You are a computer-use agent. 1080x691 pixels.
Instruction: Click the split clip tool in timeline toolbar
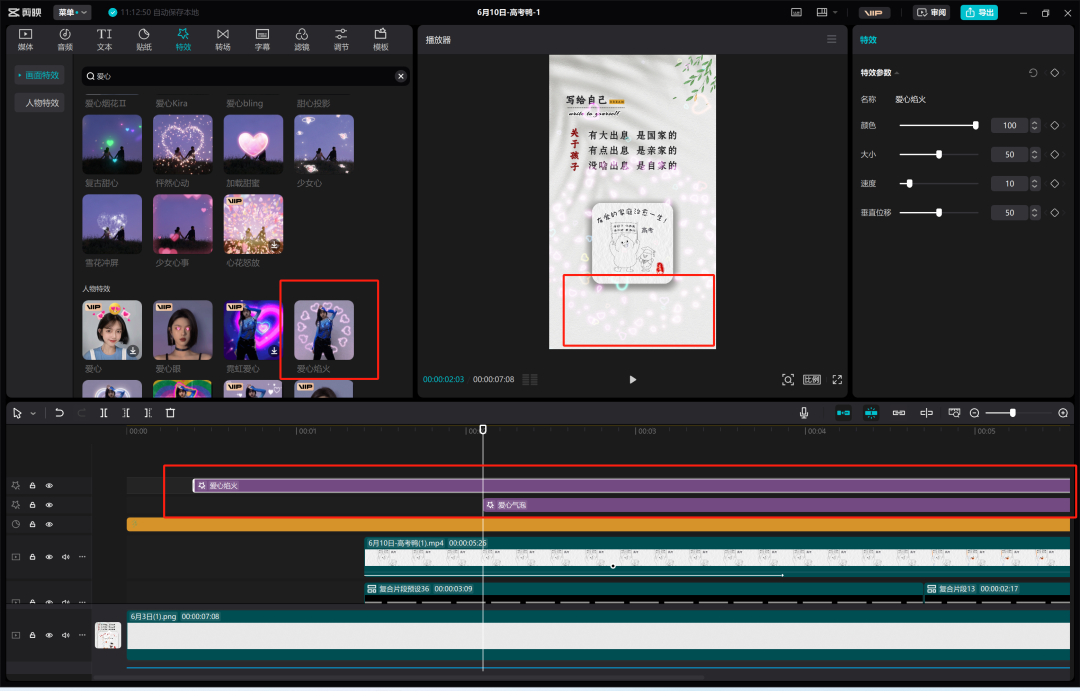(x=104, y=413)
